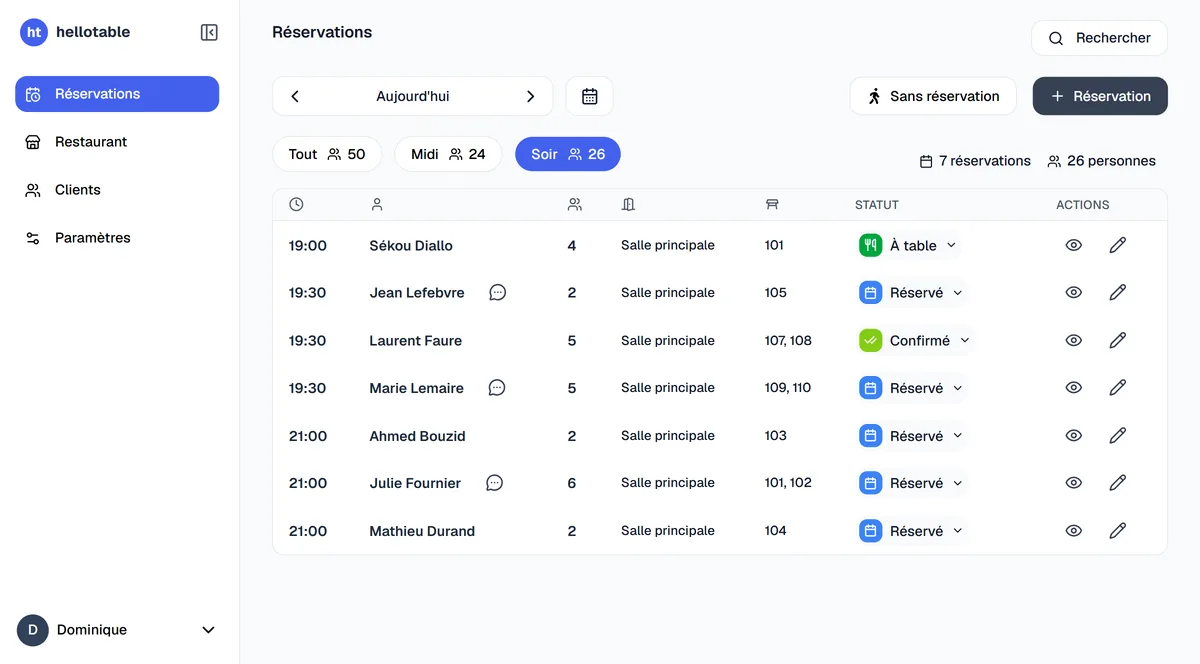The image size is (1200, 664).
Task: Select the Soir 26 filter tab
Action: 568,154
